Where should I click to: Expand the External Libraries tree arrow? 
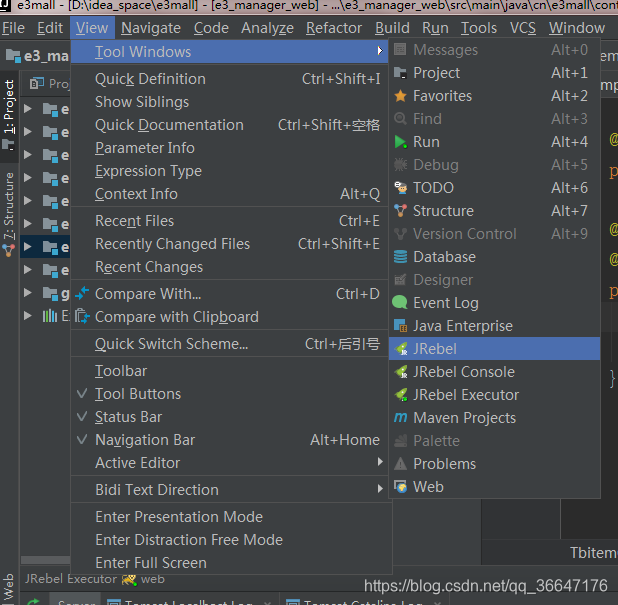[x=27, y=316]
